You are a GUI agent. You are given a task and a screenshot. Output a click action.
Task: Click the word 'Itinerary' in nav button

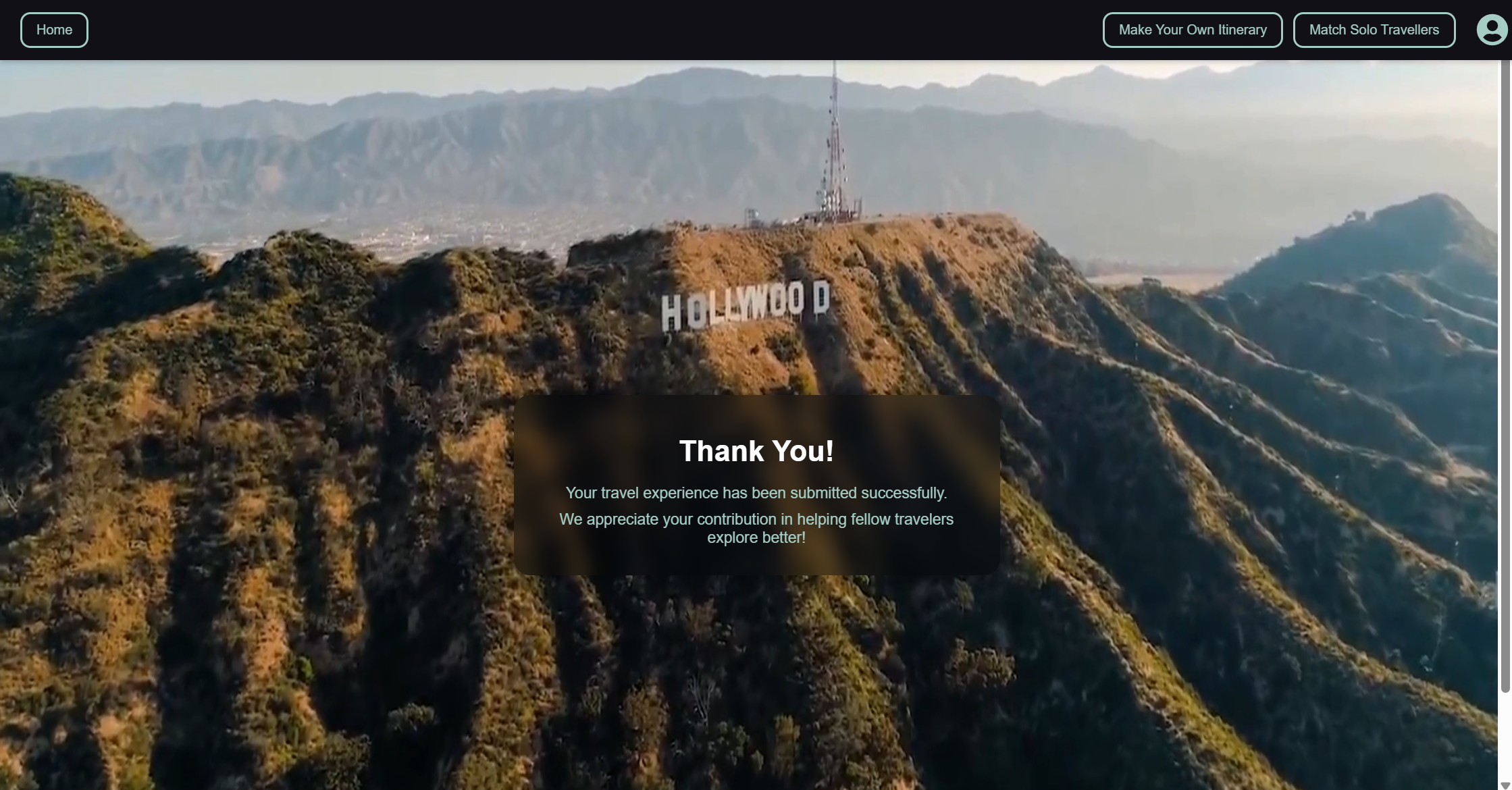click(1241, 30)
